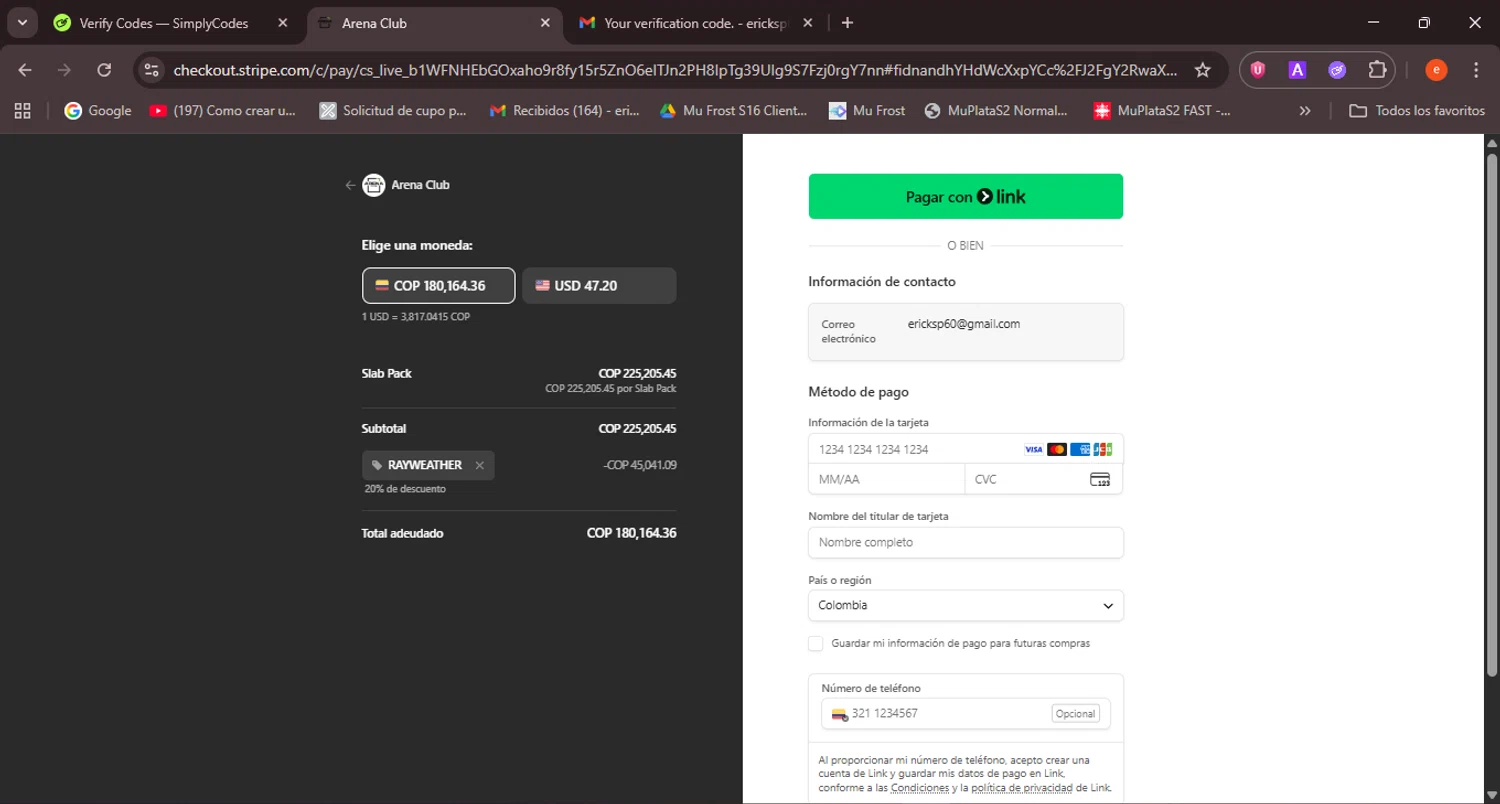The height and width of the screenshot is (804, 1500).
Task: Open the País o región dropdown
Action: tap(965, 605)
